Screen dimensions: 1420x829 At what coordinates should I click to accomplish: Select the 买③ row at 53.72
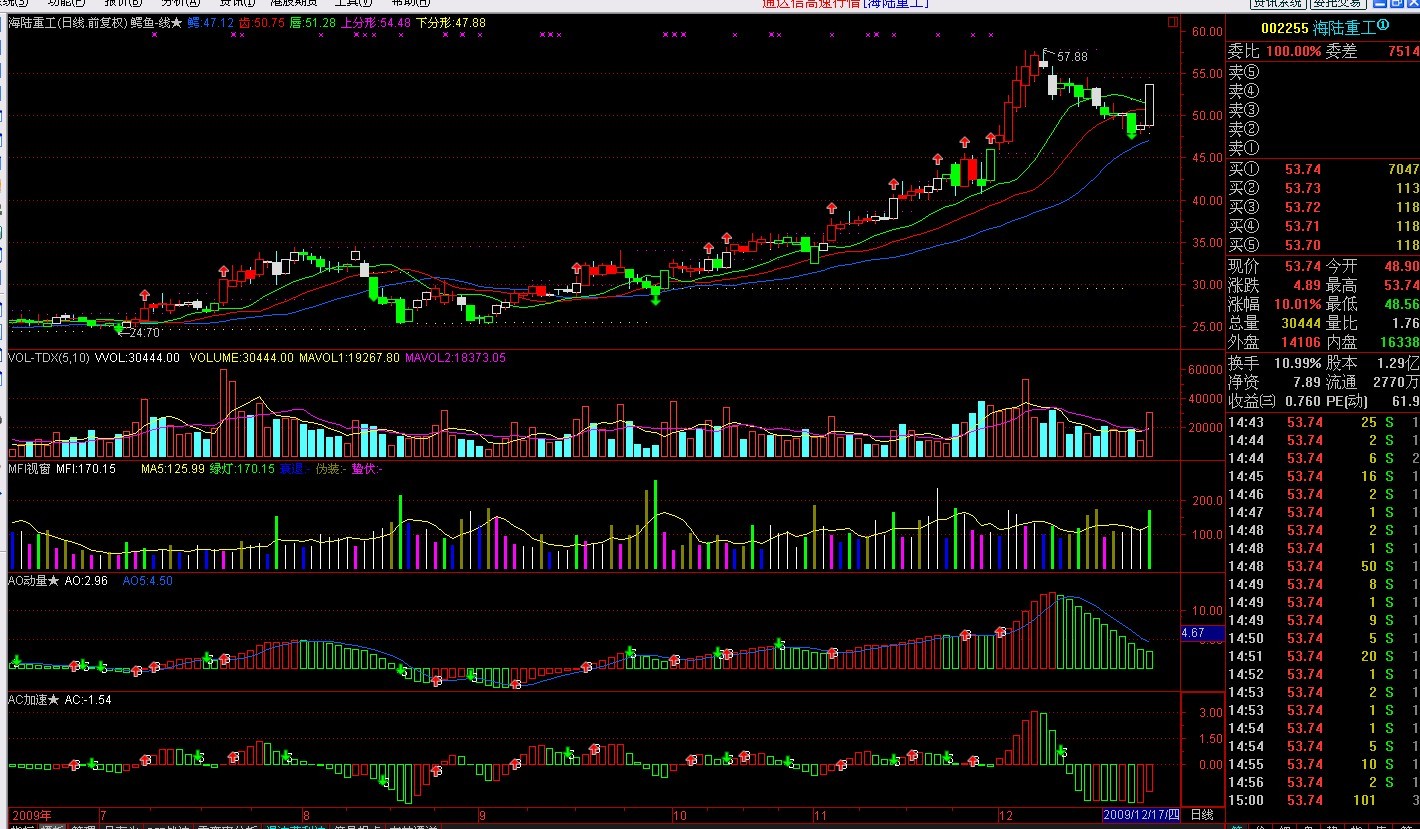point(1324,208)
